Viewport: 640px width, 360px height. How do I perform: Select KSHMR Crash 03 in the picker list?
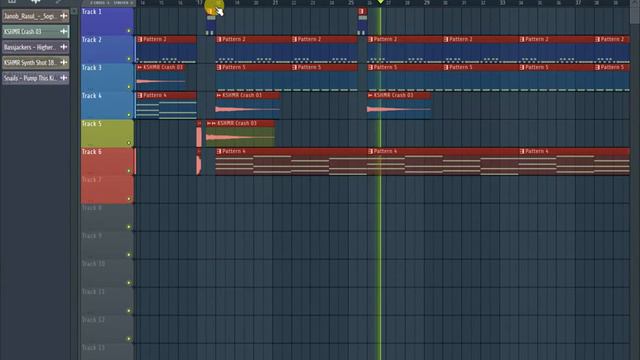[36, 31]
